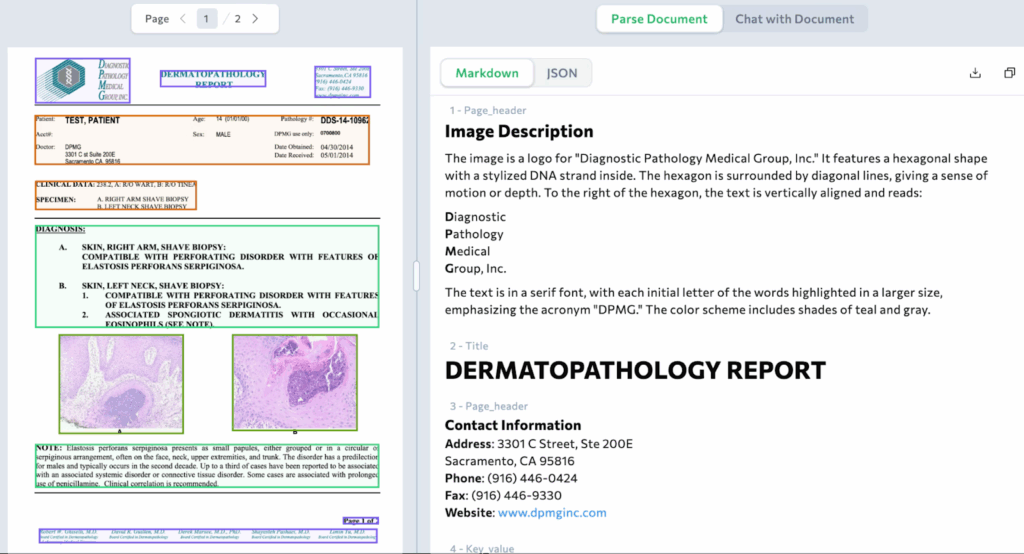The width and height of the screenshot is (1024, 554).
Task: Click the 'Group, Inc.' line in output
Action: click(x=475, y=269)
